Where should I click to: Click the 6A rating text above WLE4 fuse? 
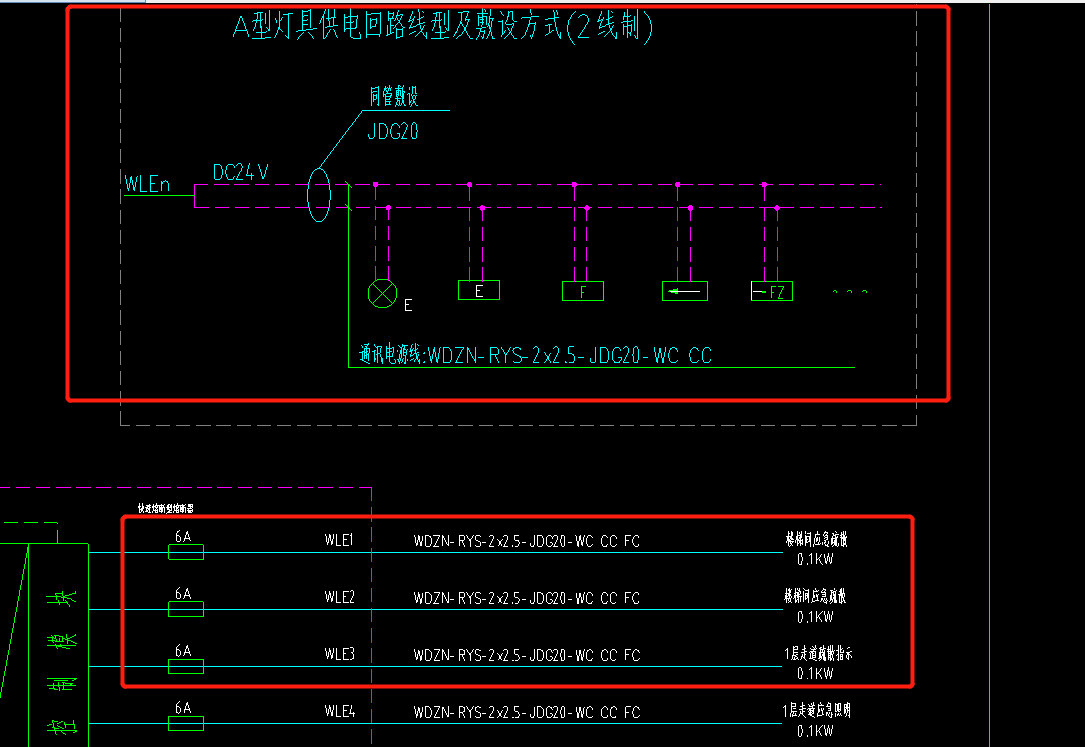pos(183,708)
